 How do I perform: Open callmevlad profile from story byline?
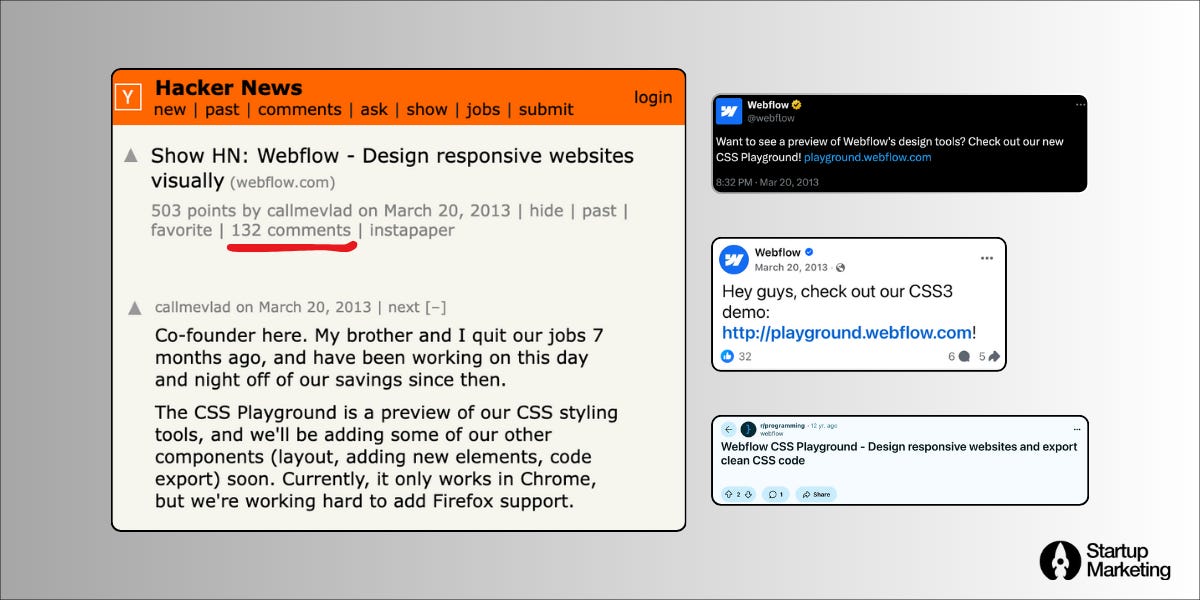pos(310,210)
